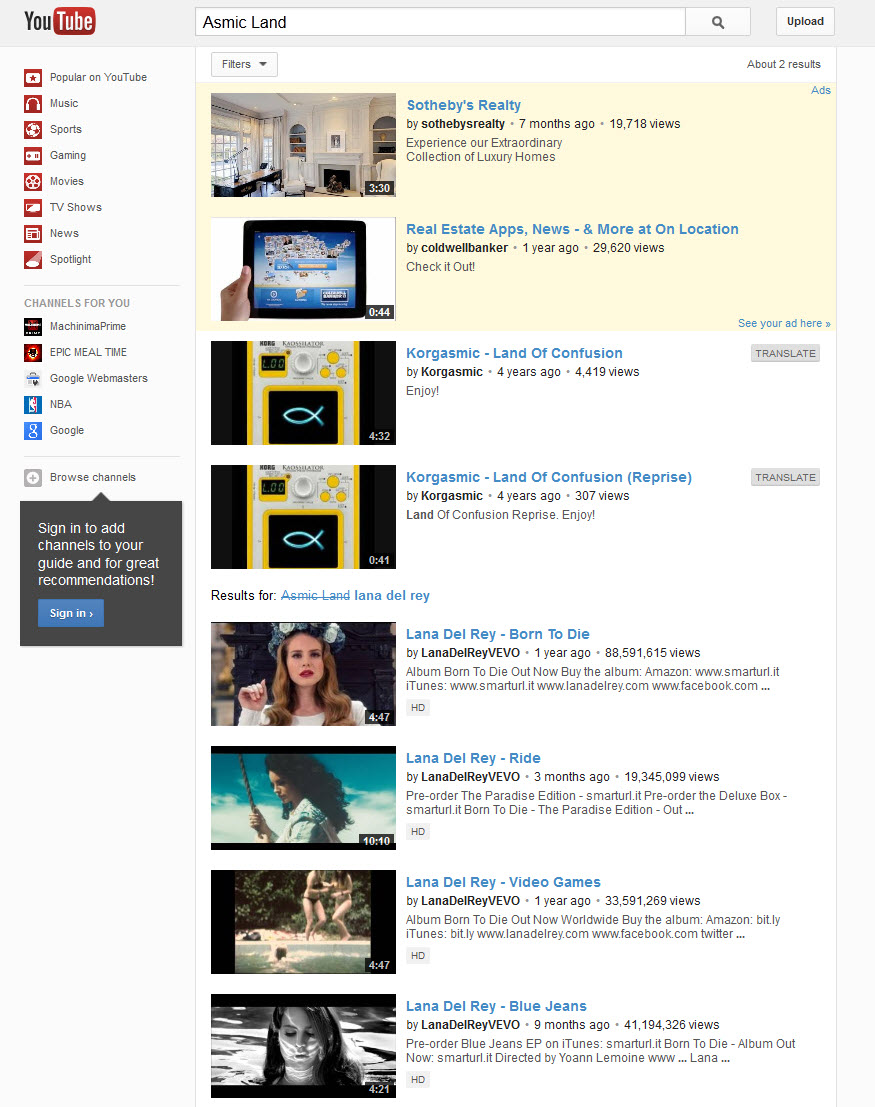This screenshot has height=1107, width=875.
Task: Open the TV Shows menu item
Action: (76, 208)
